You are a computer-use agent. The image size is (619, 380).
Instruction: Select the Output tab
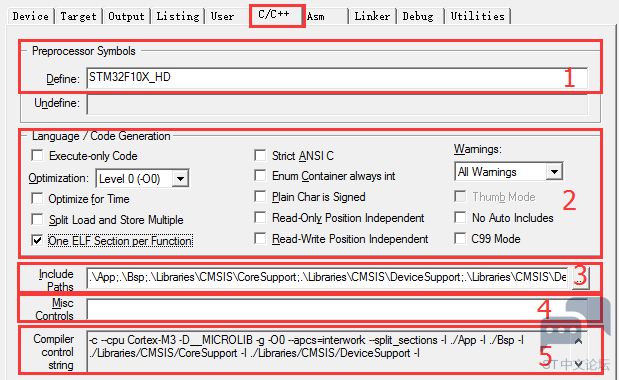(126, 16)
